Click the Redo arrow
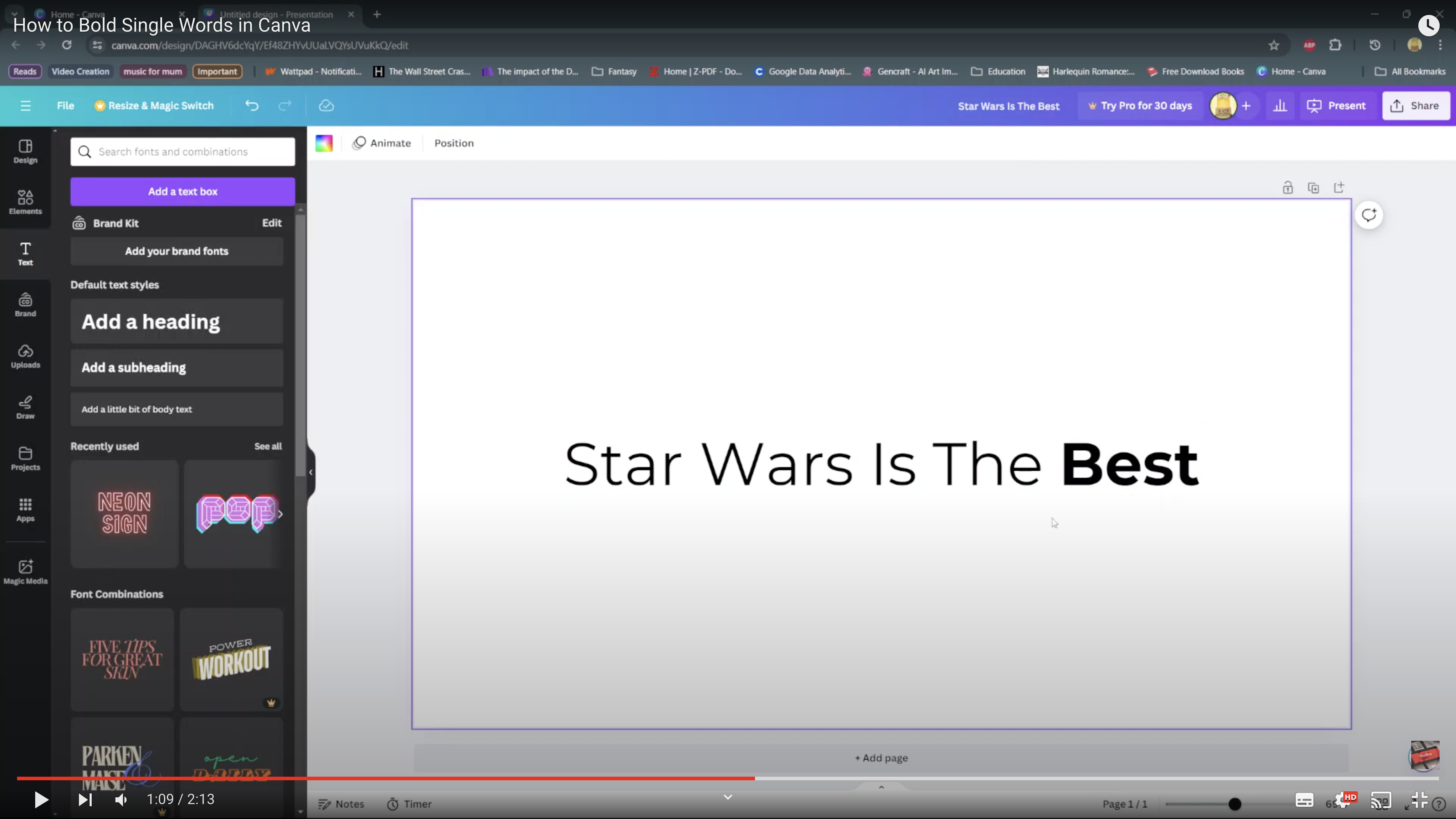This screenshot has height=819, width=1456. point(285,106)
